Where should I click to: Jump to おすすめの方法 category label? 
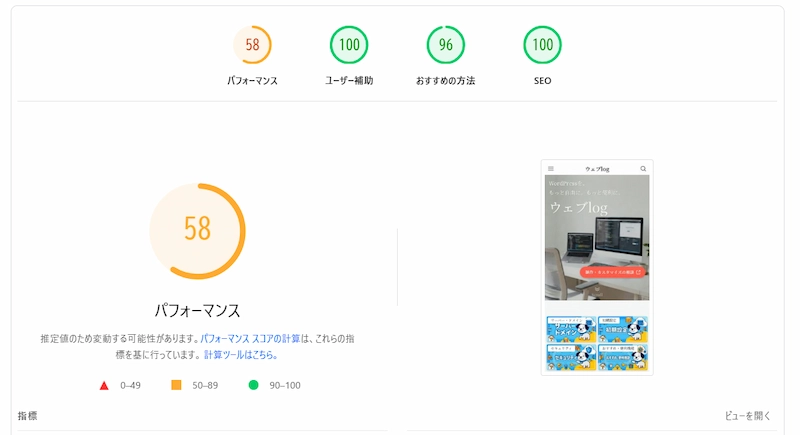coord(445,81)
